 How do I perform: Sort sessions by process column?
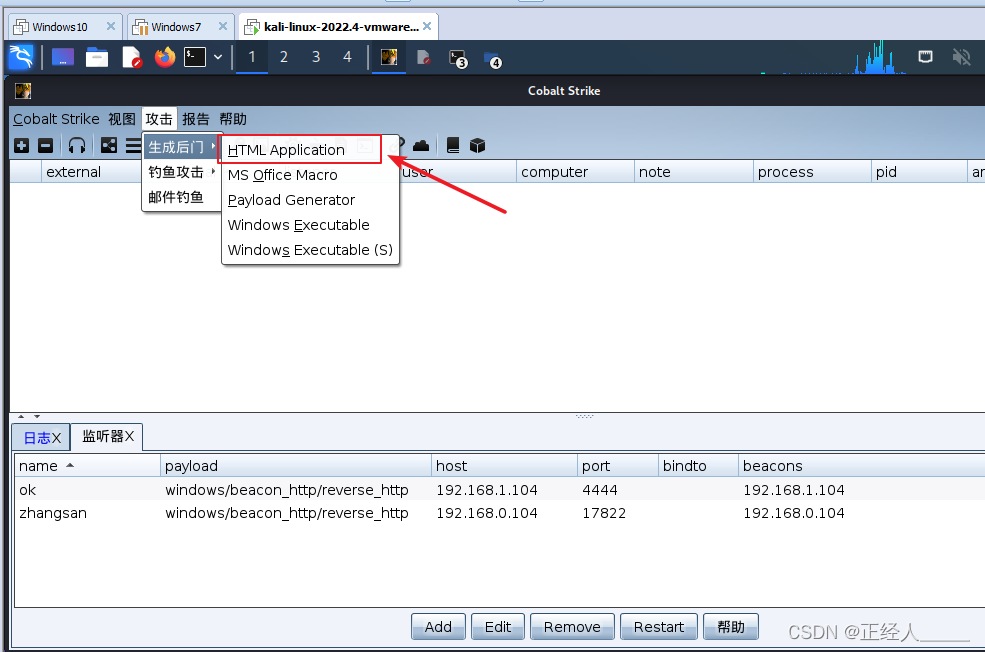pyautogui.click(x=812, y=172)
